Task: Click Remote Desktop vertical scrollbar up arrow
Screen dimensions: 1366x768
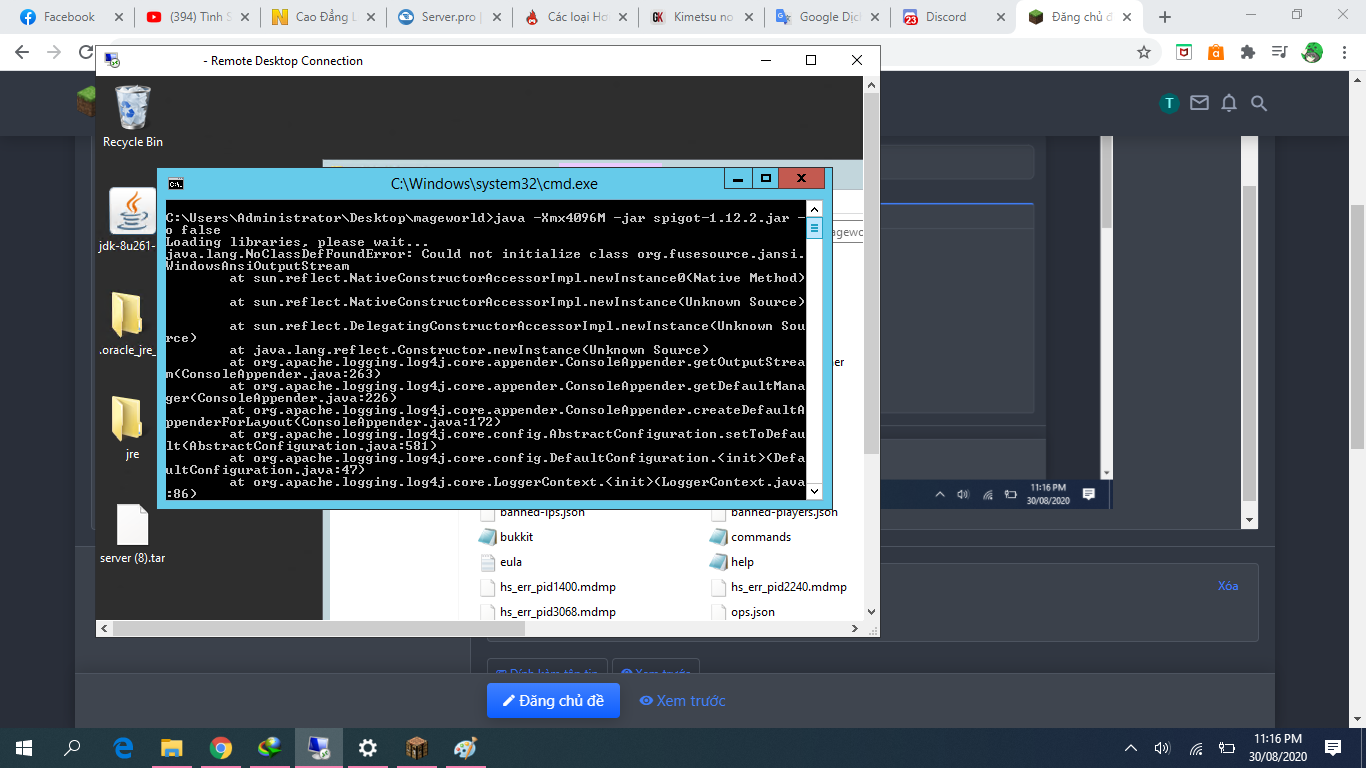Action: (871, 85)
